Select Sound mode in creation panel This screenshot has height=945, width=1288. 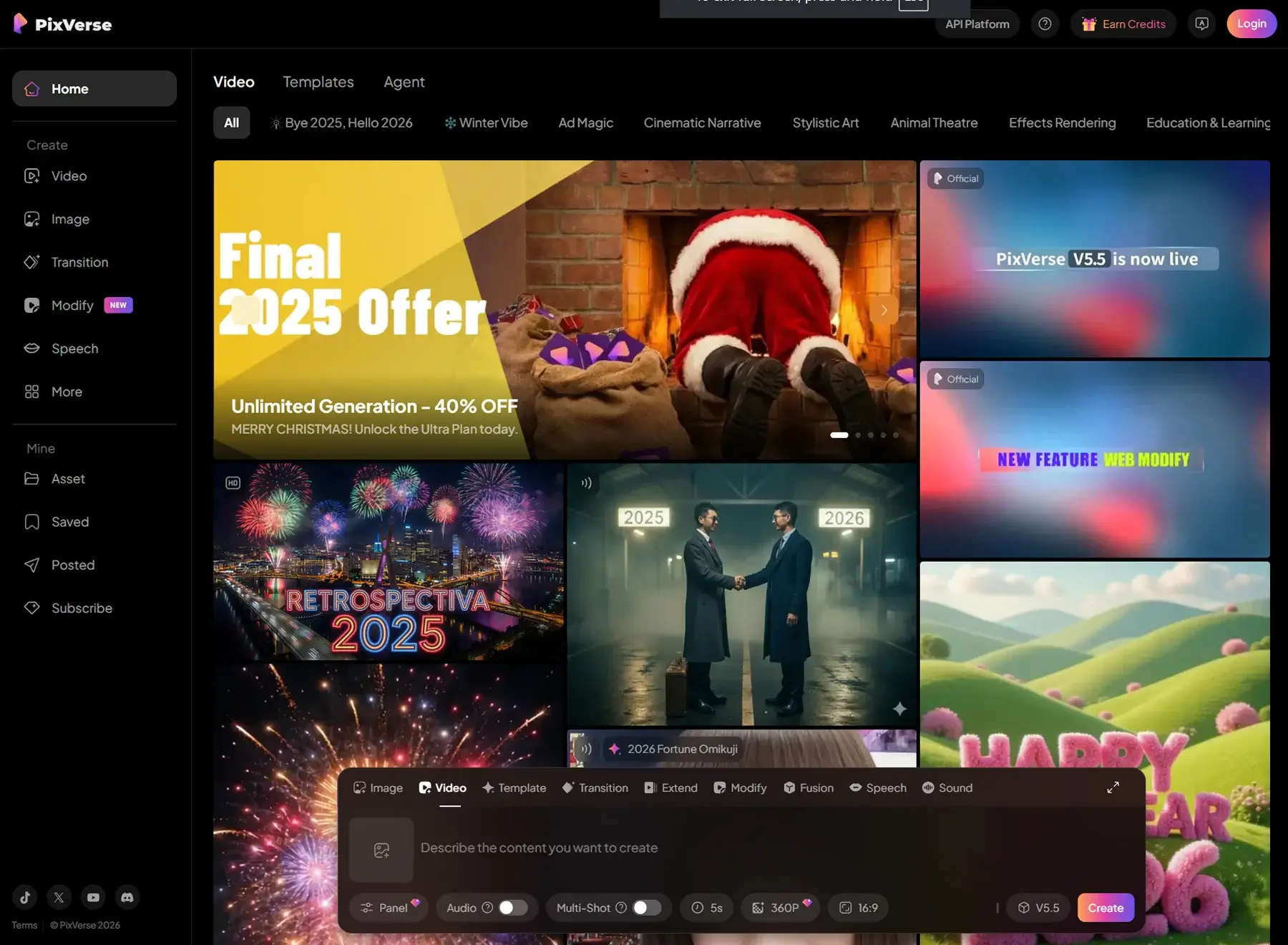pyautogui.click(x=947, y=787)
